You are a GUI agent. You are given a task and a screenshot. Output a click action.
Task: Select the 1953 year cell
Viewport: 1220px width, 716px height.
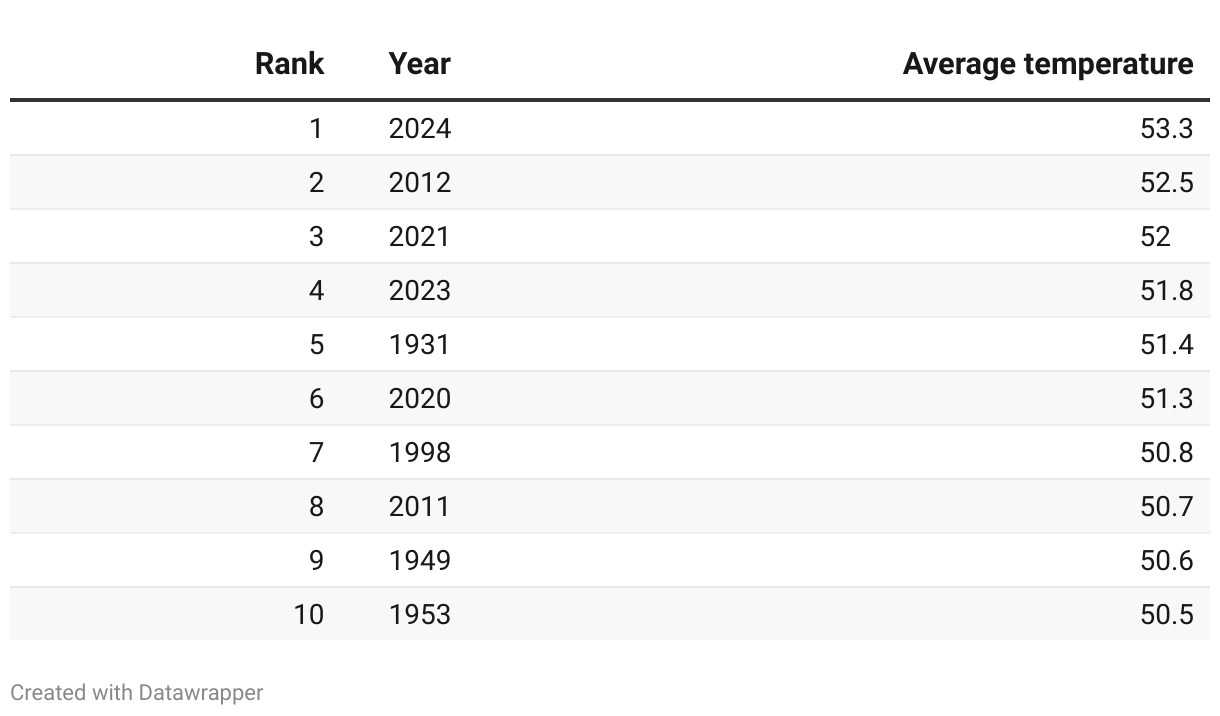click(x=420, y=614)
